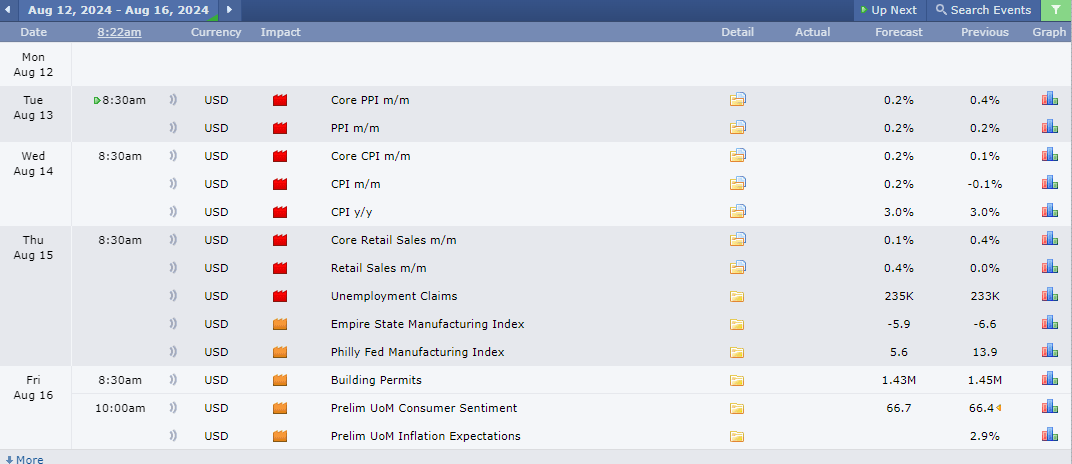Open the graph for CPI y/y

(1049, 211)
